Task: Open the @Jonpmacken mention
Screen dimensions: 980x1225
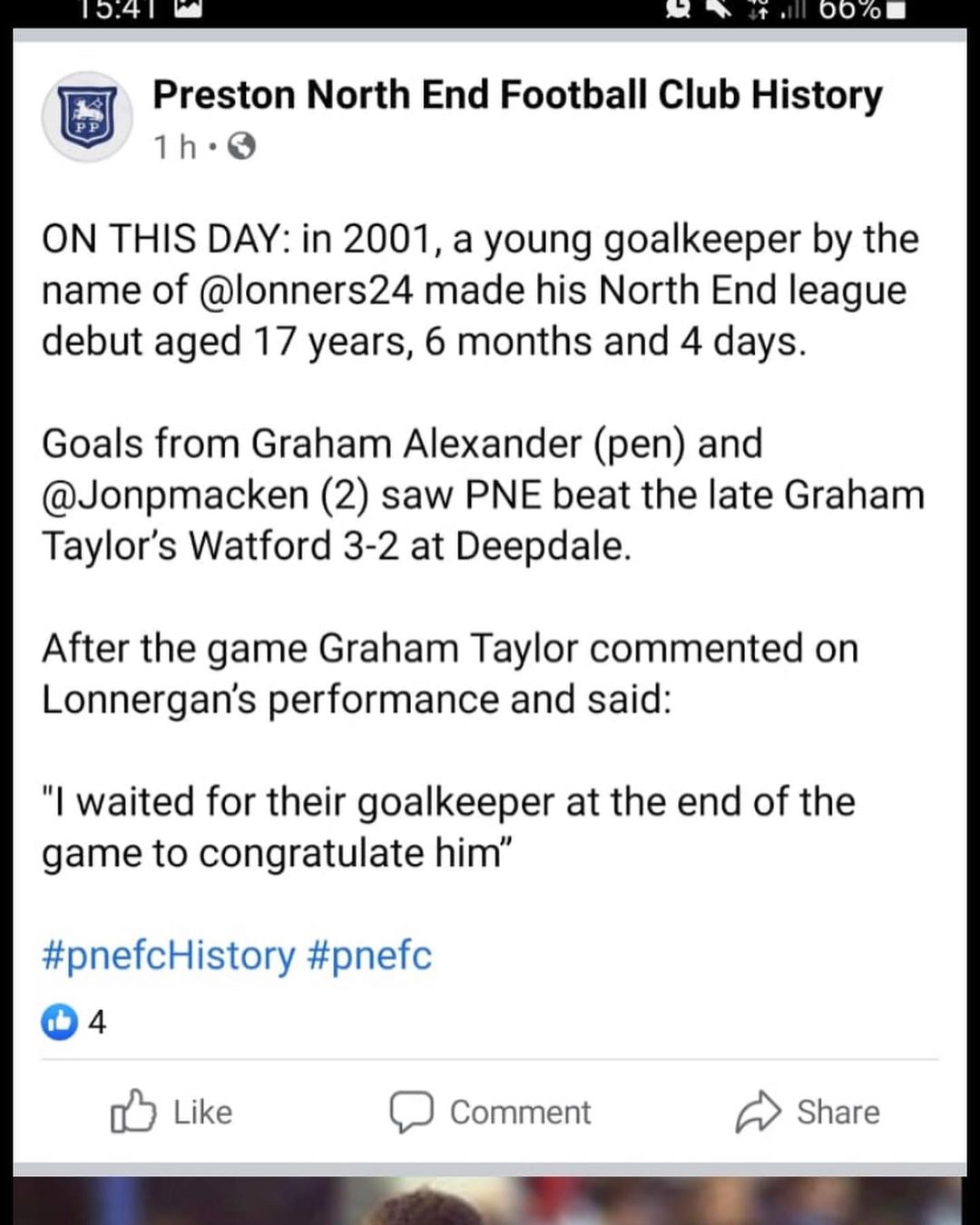Action: (175, 495)
